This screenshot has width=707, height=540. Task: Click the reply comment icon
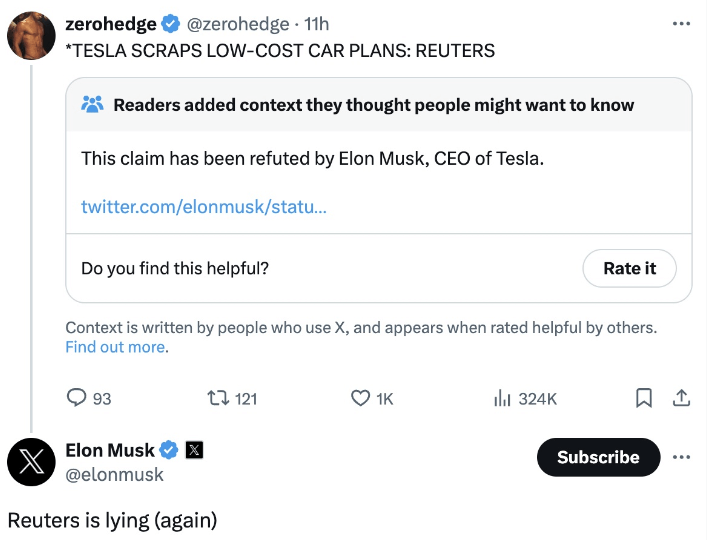pyautogui.click(x=78, y=398)
